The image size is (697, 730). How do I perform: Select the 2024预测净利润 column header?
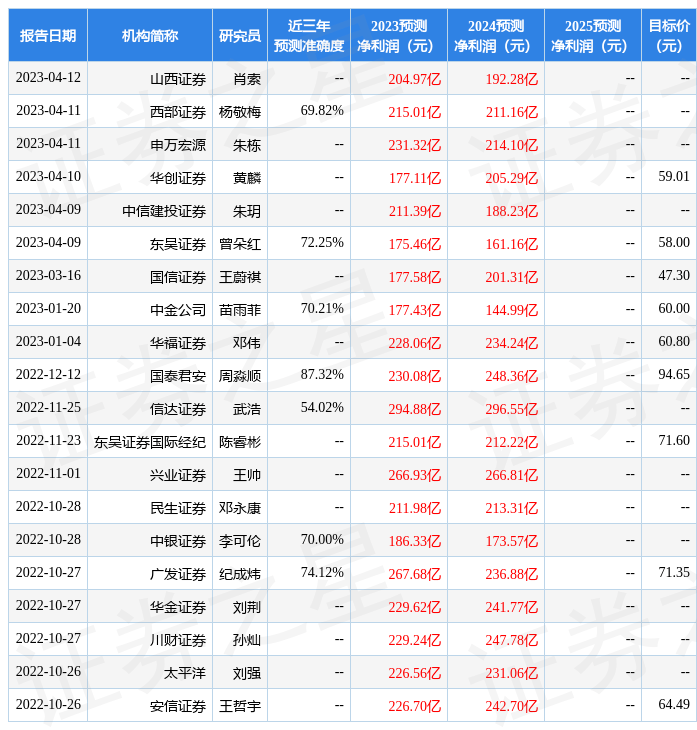click(496, 36)
